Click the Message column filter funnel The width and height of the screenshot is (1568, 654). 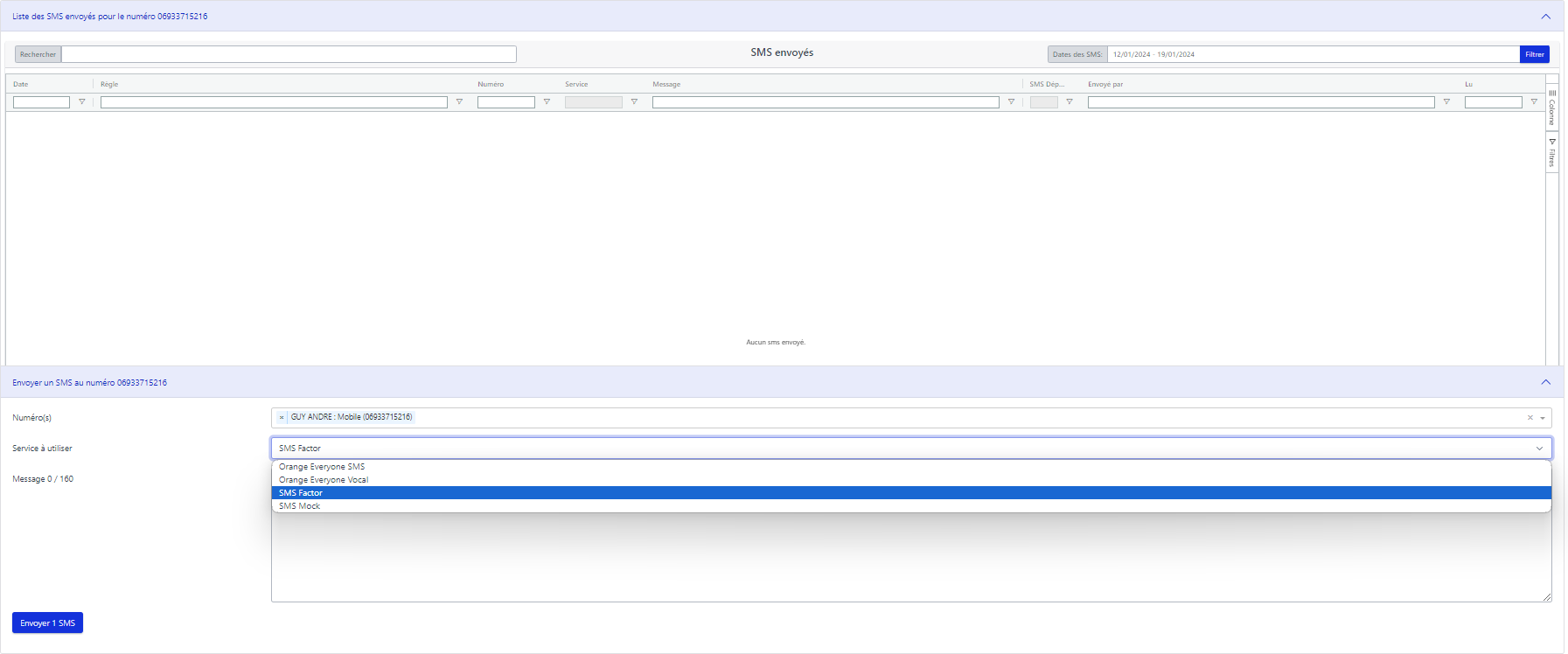[1011, 102]
